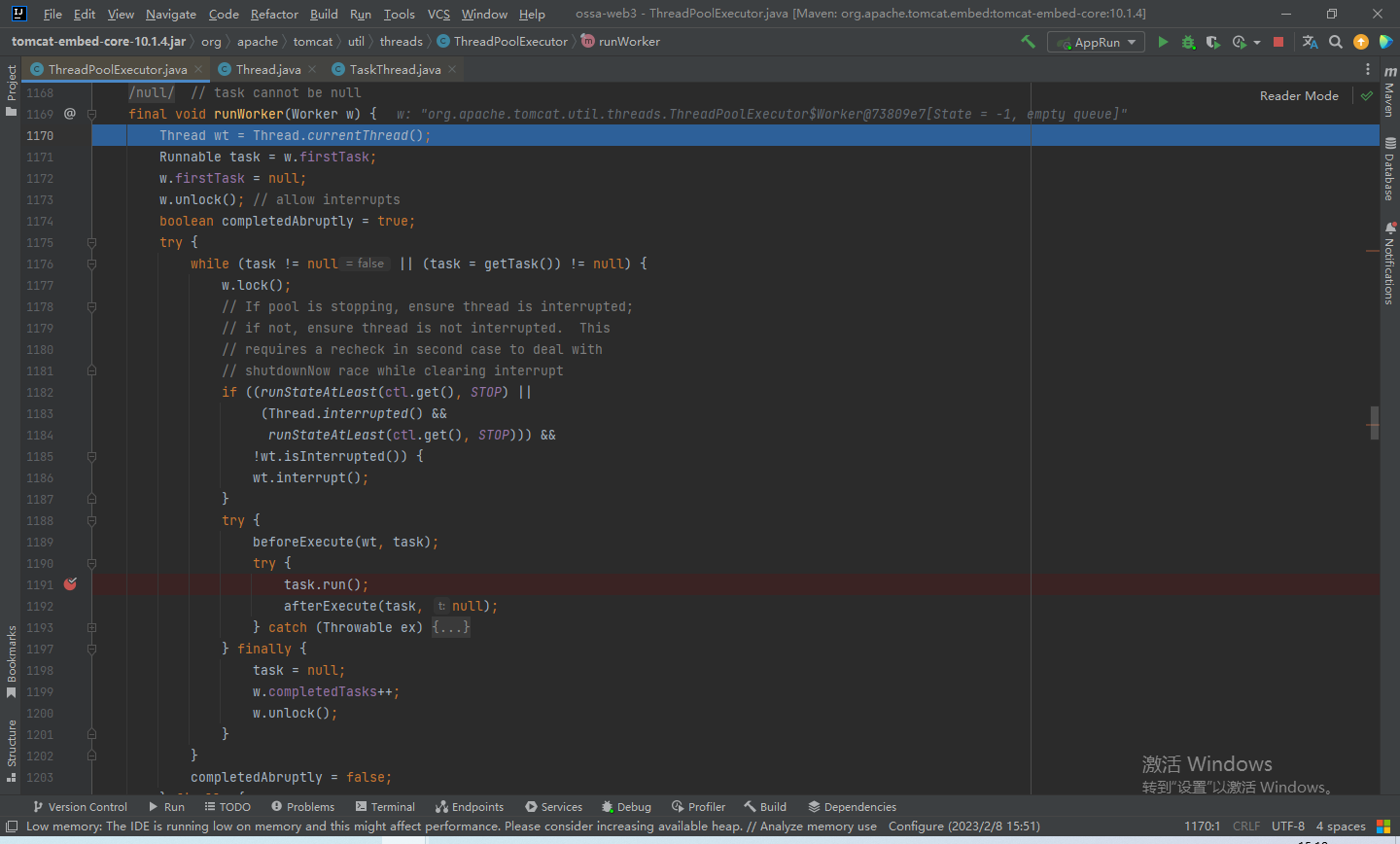Image resolution: width=1400 pixels, height=844 pixels.
Task: Open the TODO tool window
Action: [227, 806]
